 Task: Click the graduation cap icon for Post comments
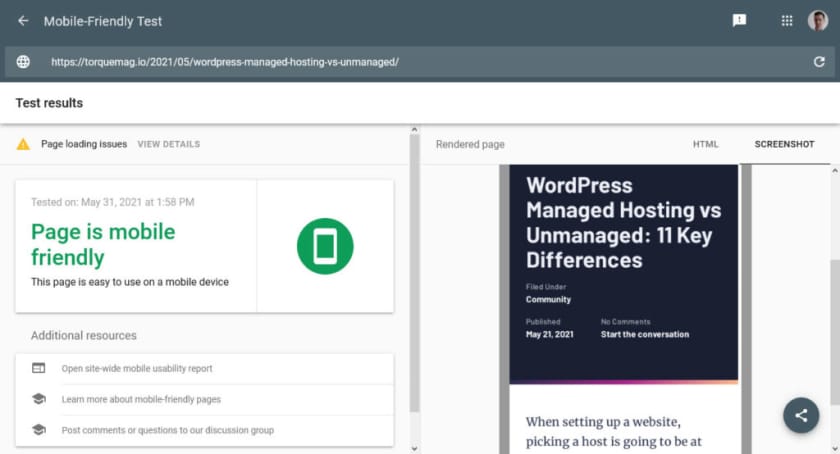point(39,429)
